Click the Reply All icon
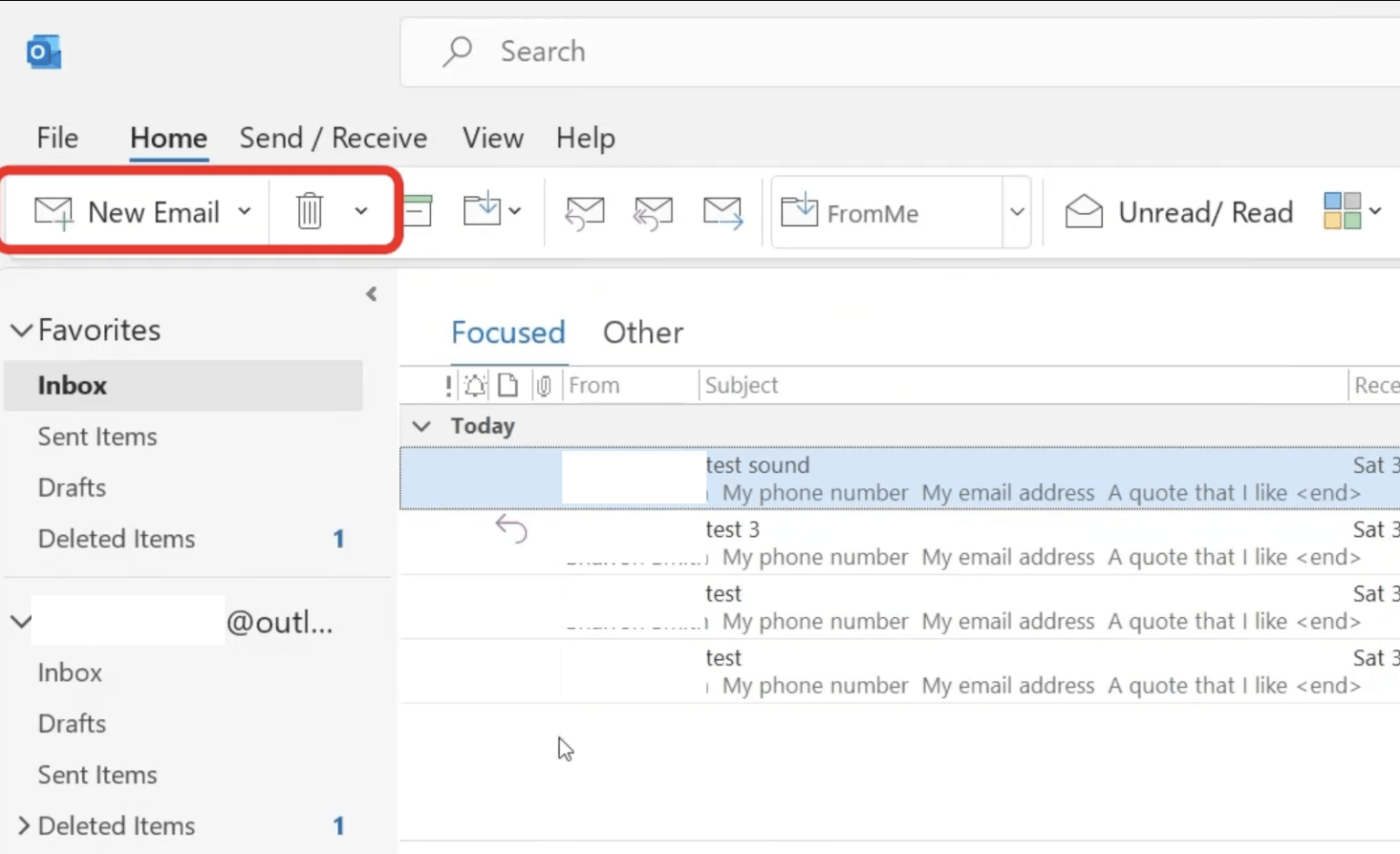Screen dimensions: 1400x854 [x=653, y=211]
